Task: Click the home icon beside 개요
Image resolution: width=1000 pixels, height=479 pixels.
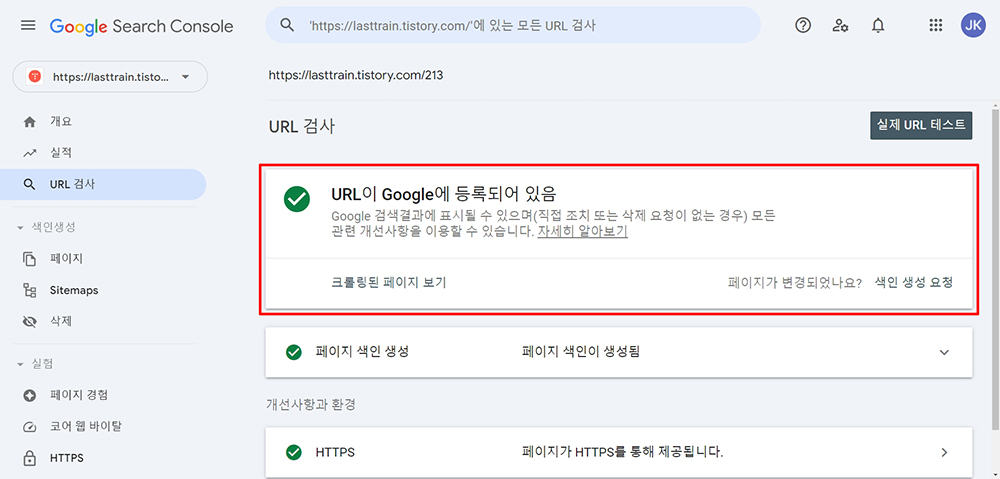Action: pyautogui.click(x=29, y=122)
